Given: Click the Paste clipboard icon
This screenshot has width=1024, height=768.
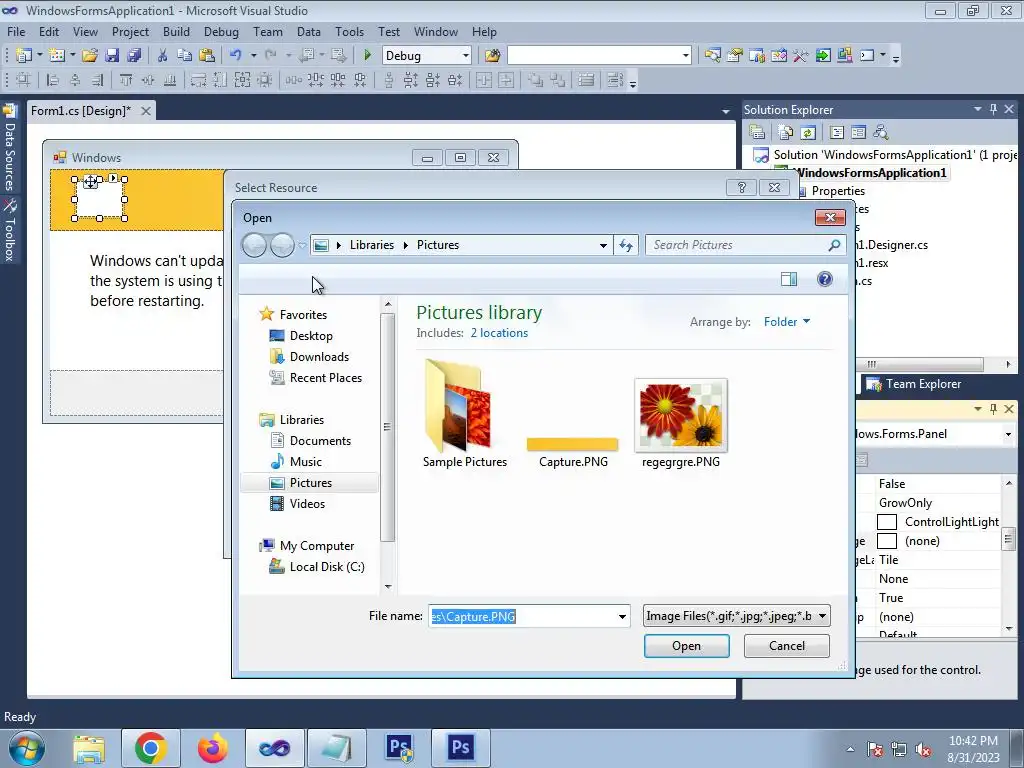Looking at the screenshot, I should point(207,56).
